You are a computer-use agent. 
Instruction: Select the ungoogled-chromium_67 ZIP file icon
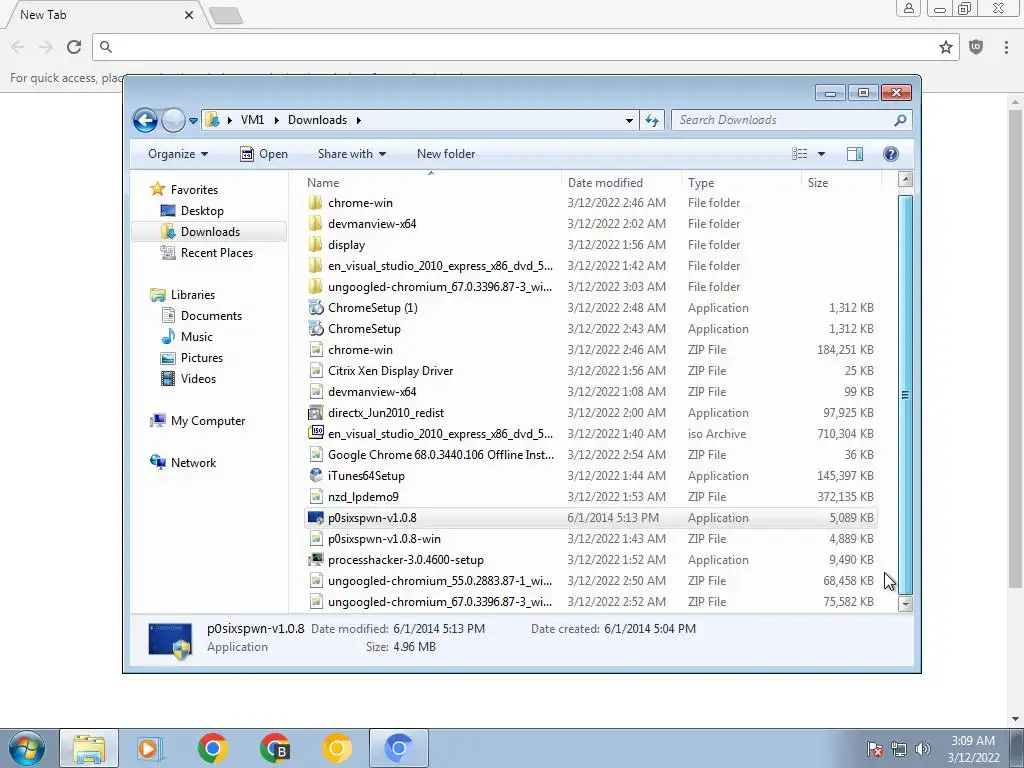click(x=315, y=601)
